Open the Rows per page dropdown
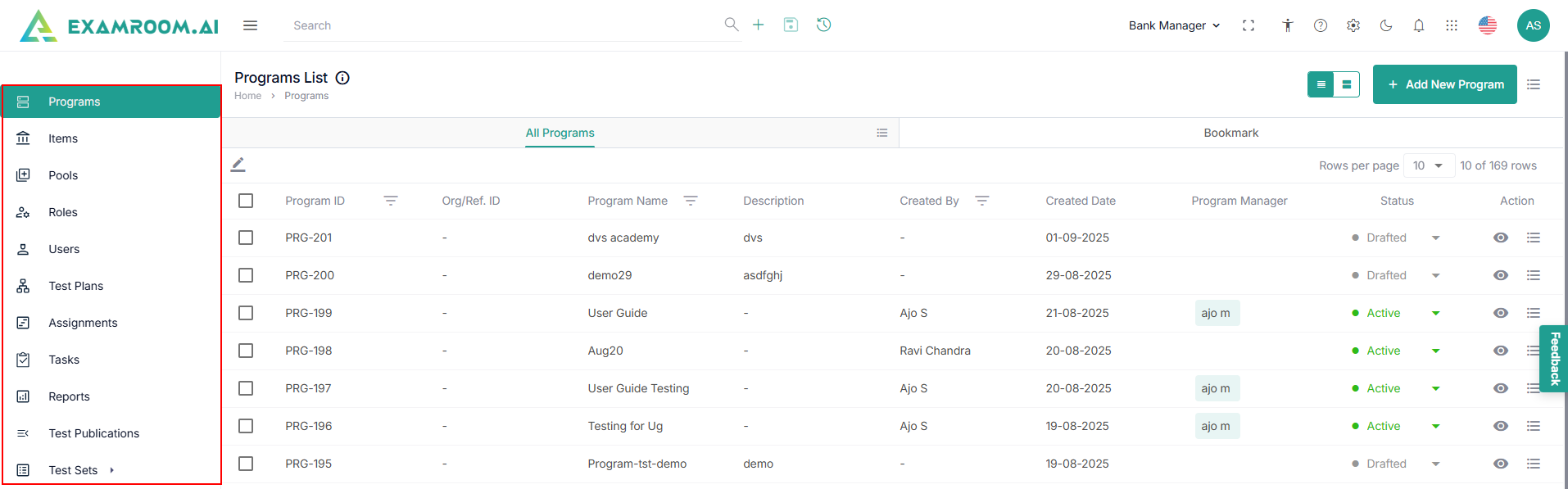1568x489 pixels. (1429, 165)
